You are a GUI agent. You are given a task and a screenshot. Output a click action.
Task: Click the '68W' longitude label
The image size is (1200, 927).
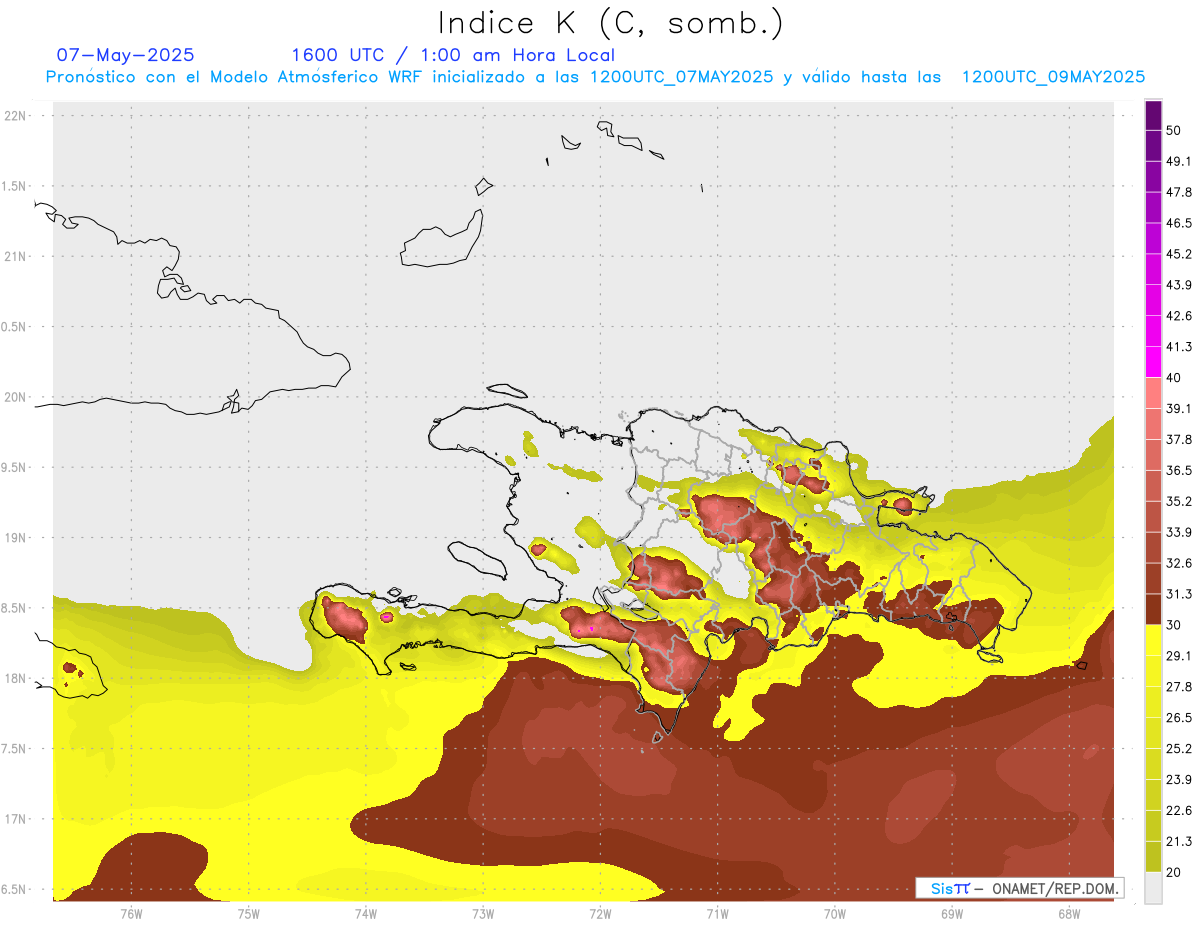click(x=1069, y=914)
